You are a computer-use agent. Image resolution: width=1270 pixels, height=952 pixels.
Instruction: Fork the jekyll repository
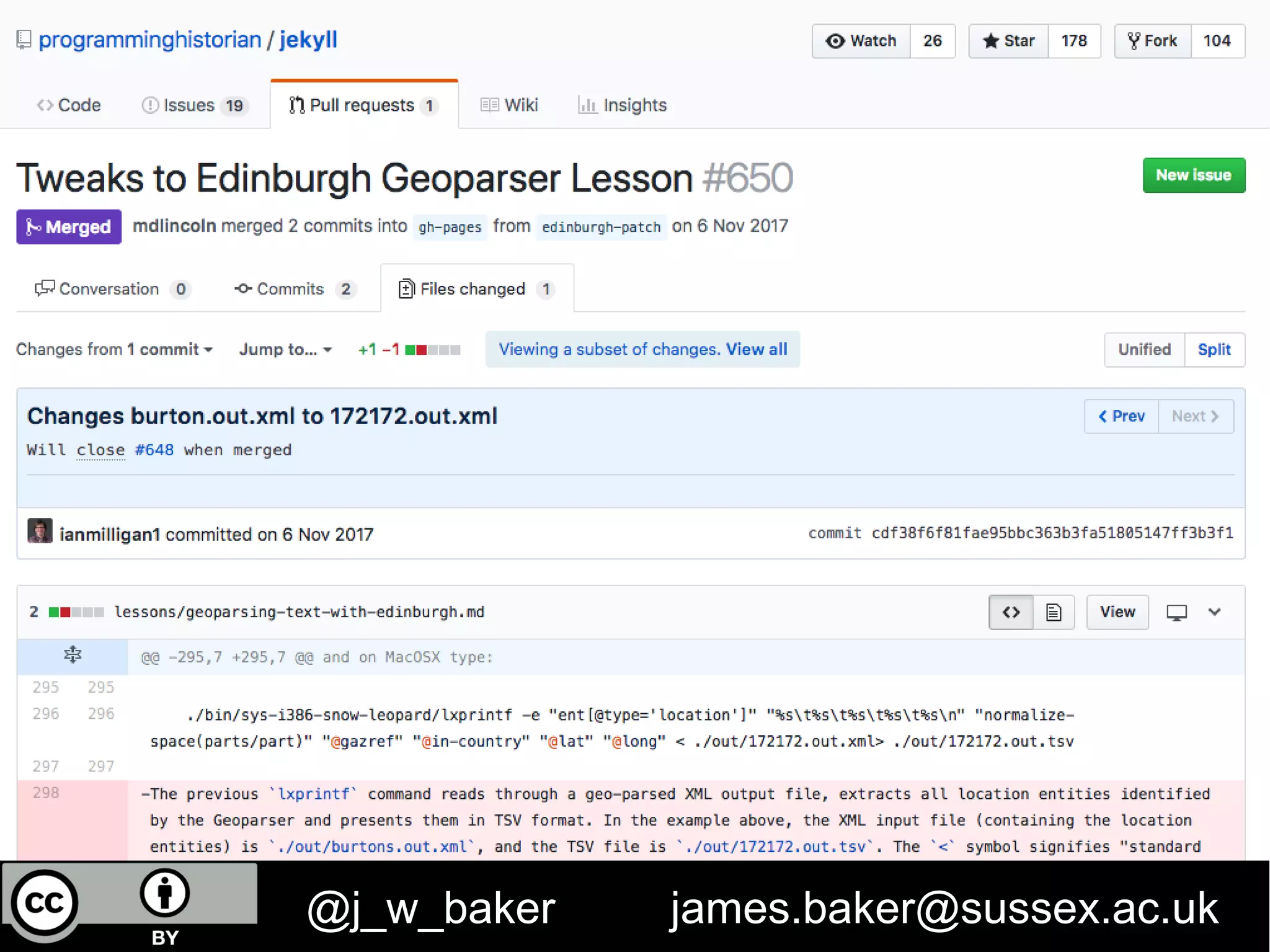click(1153, 41)
